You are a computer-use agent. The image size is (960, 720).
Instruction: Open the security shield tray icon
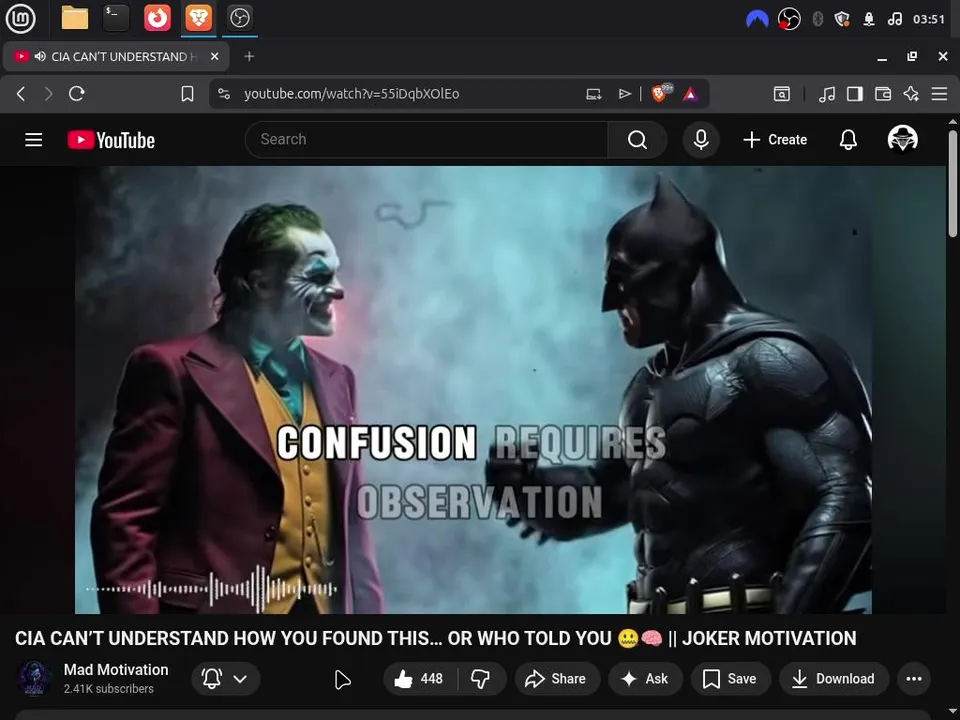[x=842, y=19]
